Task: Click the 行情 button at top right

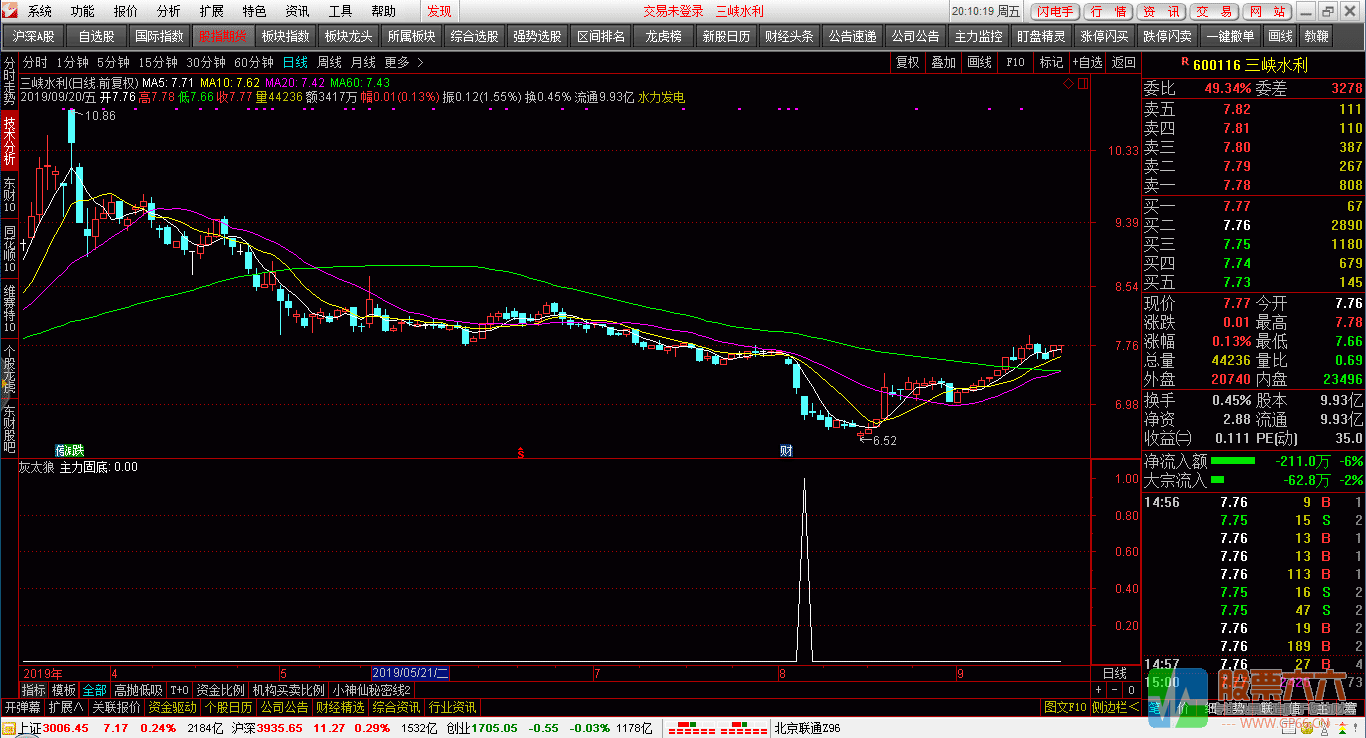Action: [1108, 11]
